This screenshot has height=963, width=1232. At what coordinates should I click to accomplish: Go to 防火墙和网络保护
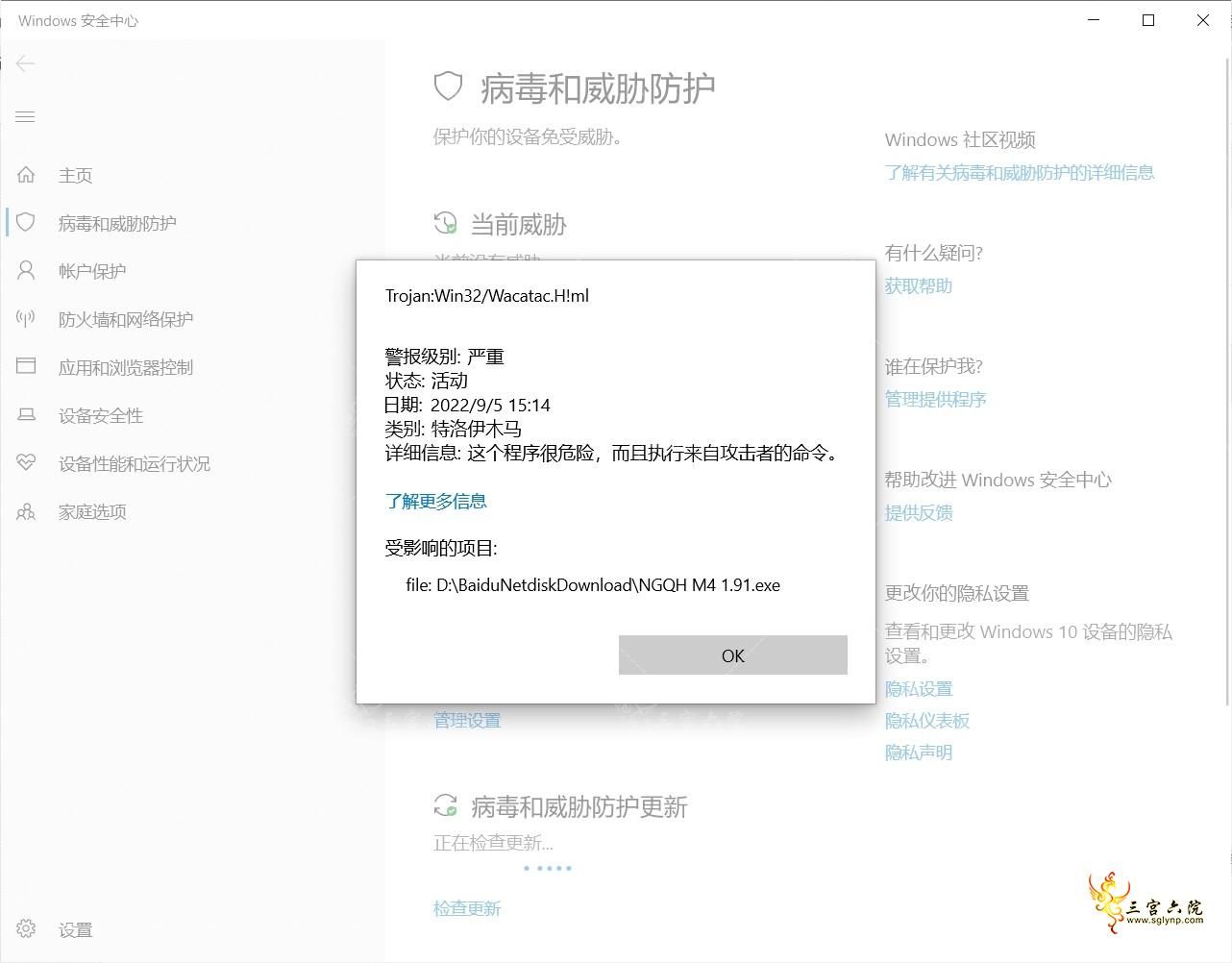126,319
